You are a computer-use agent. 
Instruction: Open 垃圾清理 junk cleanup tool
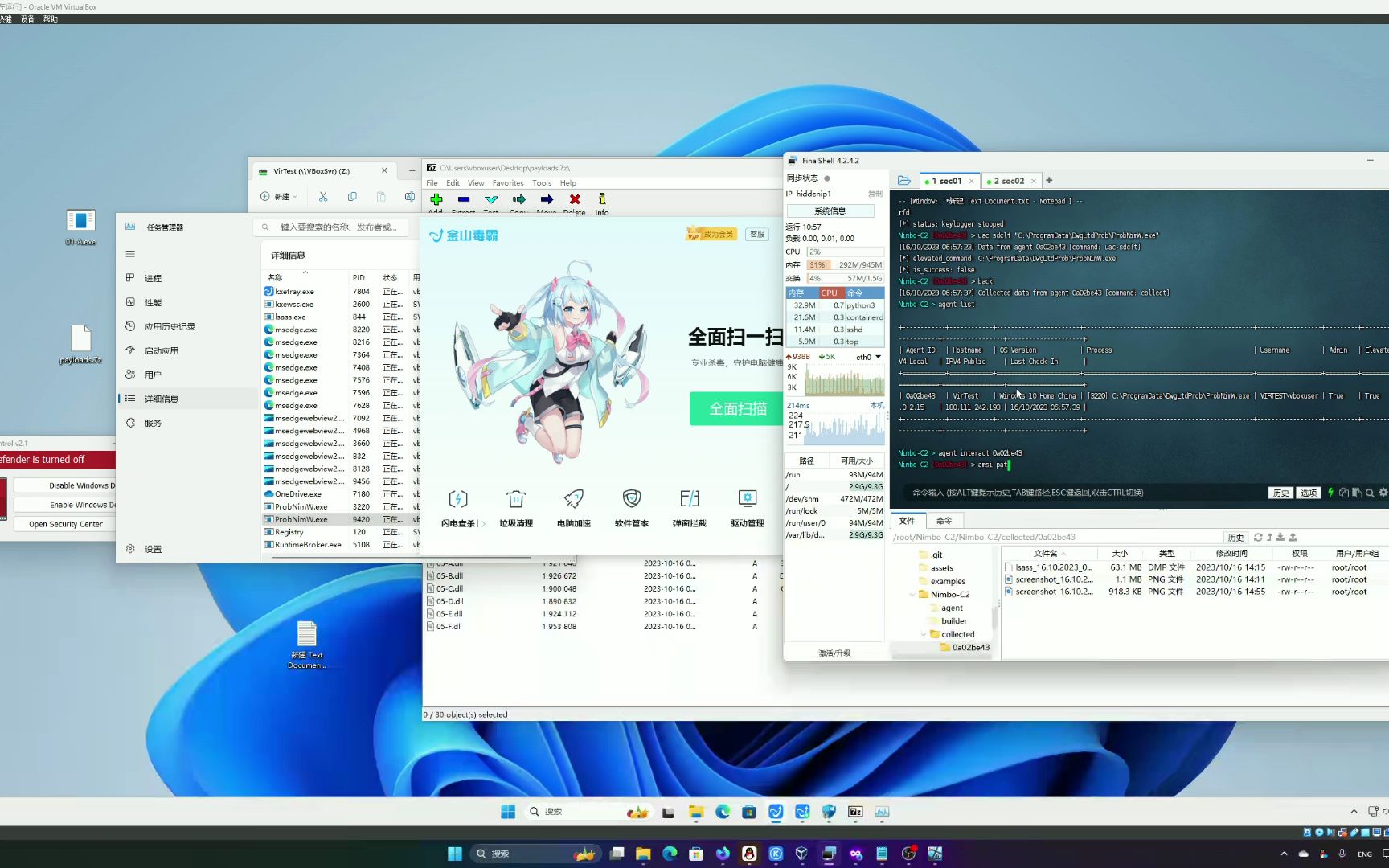[516, 508]
